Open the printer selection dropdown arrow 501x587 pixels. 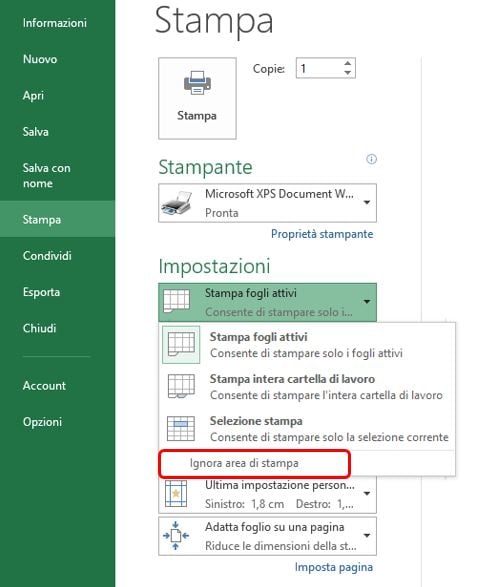367,203
